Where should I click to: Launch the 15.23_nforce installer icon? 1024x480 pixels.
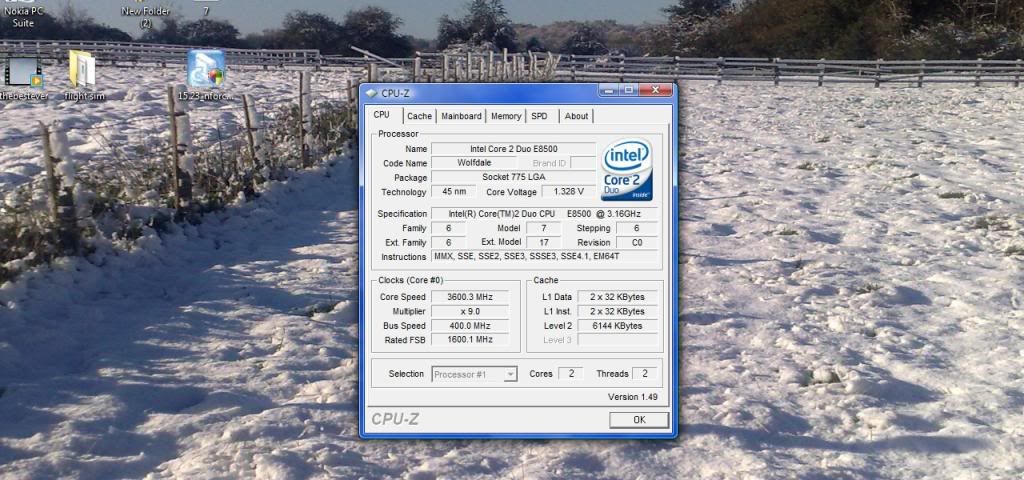(x=205, y=70)
